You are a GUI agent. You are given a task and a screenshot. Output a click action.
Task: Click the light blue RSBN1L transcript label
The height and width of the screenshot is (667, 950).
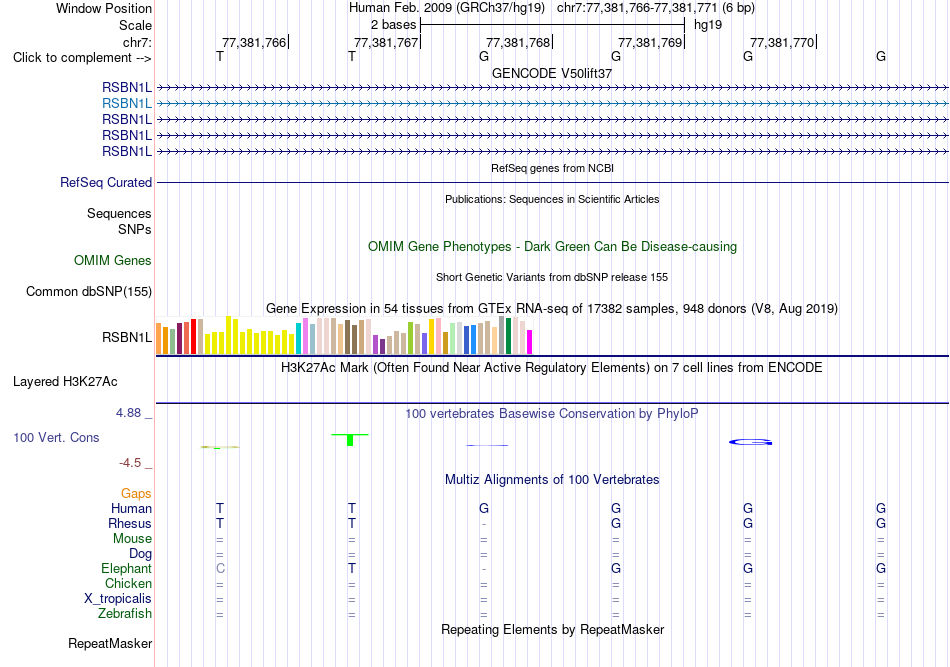click(127, 104)
